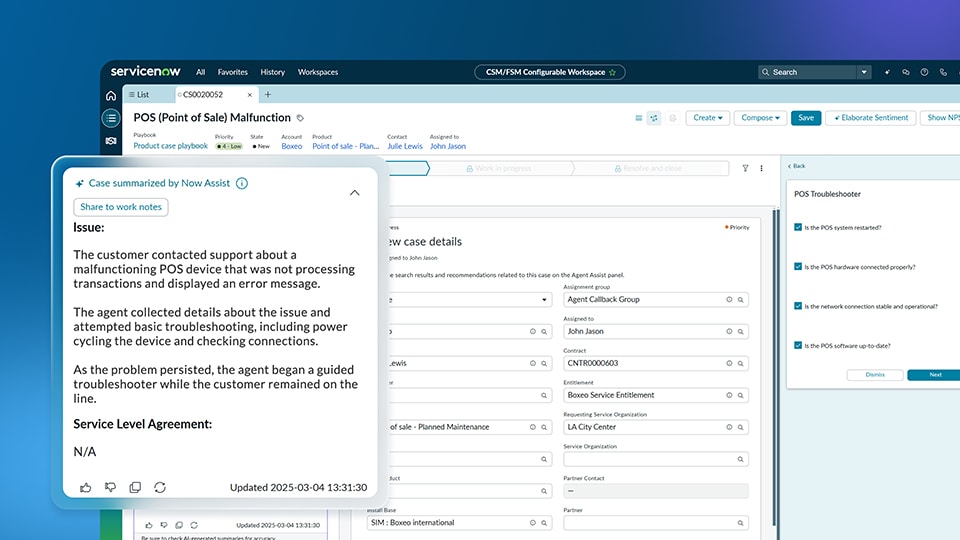Image resolution: width=960 pixels, height=540 pixels.
Task: Click Share to work notes
Action: [x=121, y=207]
